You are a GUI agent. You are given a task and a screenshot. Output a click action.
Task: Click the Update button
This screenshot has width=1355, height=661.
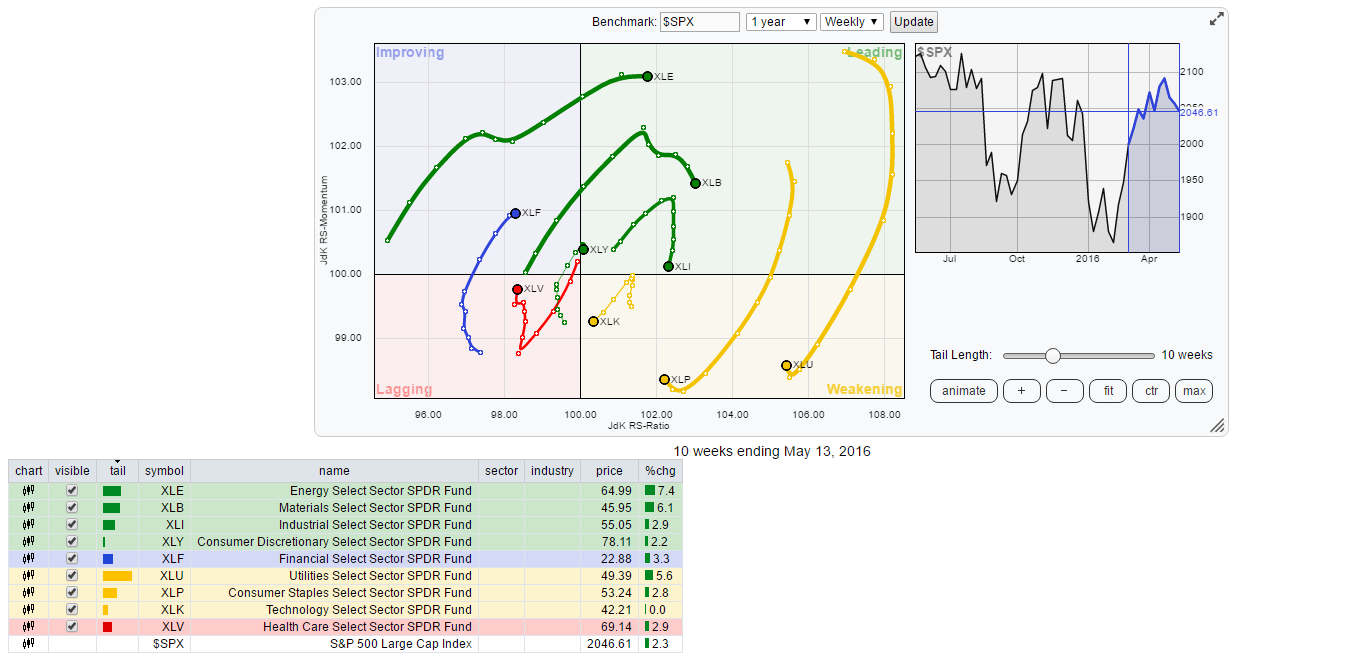(913, 22)
